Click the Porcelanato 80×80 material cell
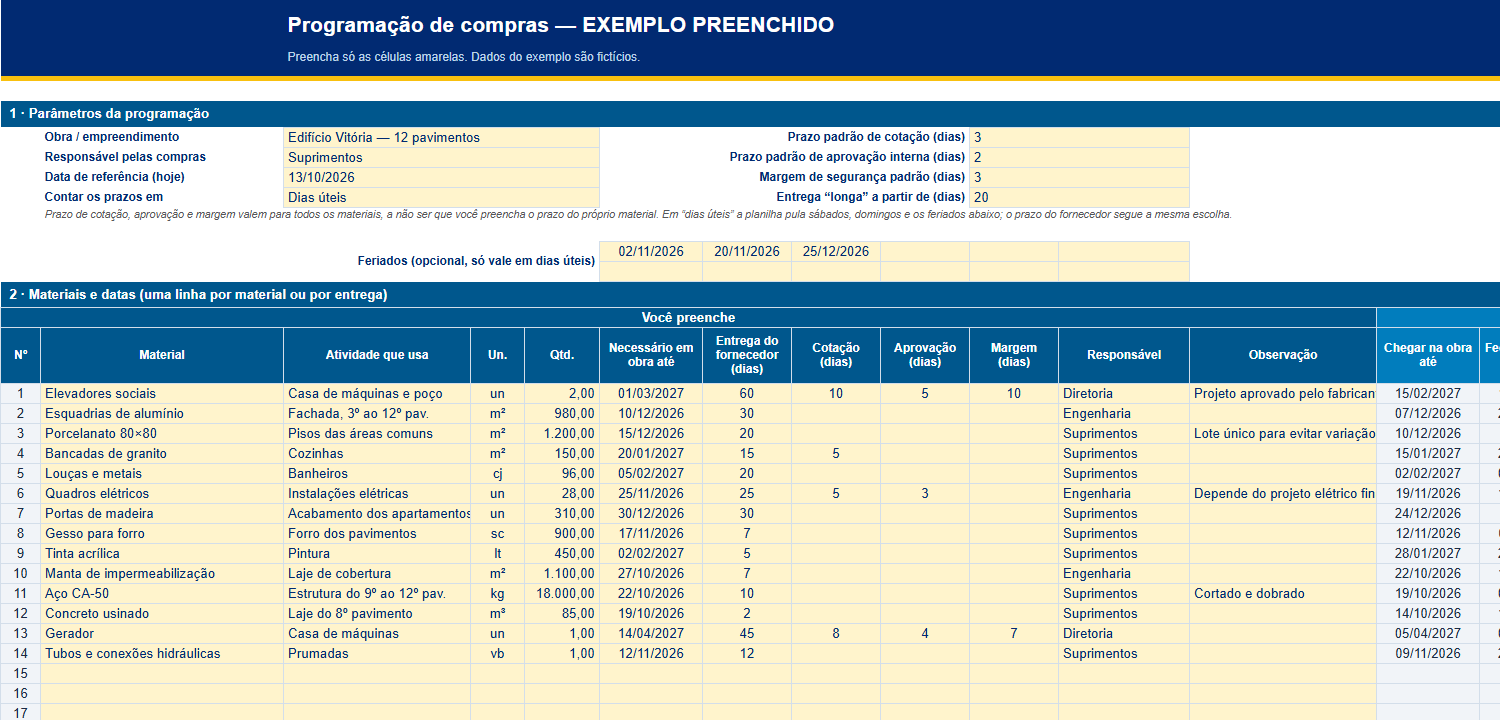 (x=162, y=433)
